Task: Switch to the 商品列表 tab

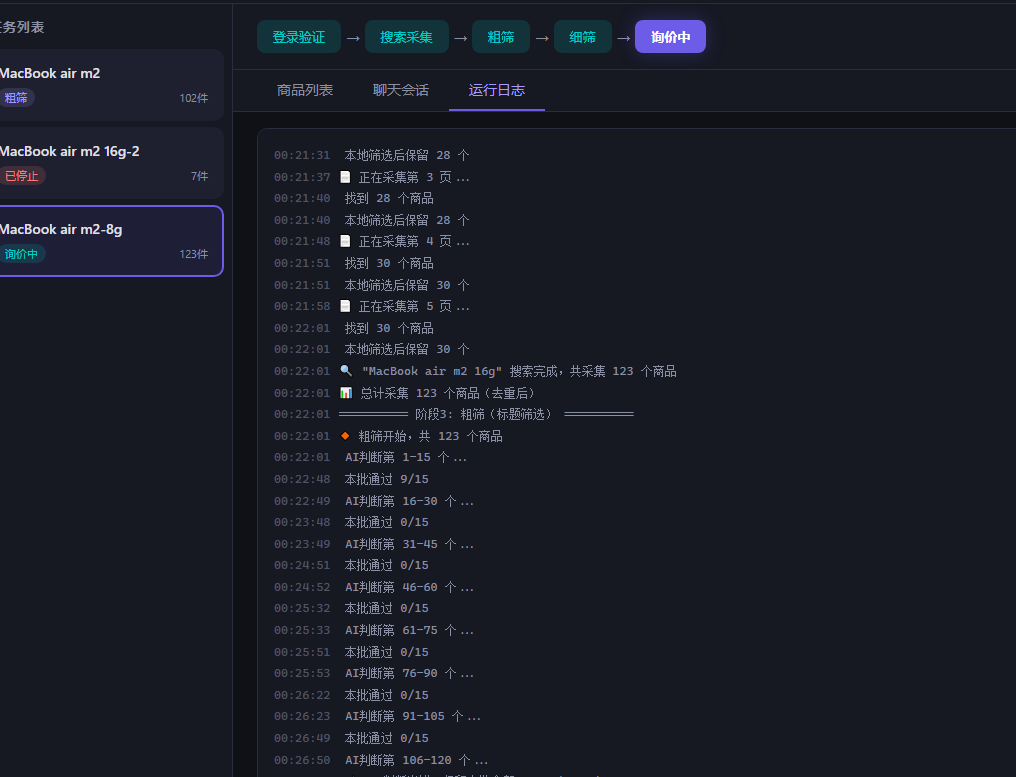Action: pyautogui.click(x=305, y=90)
